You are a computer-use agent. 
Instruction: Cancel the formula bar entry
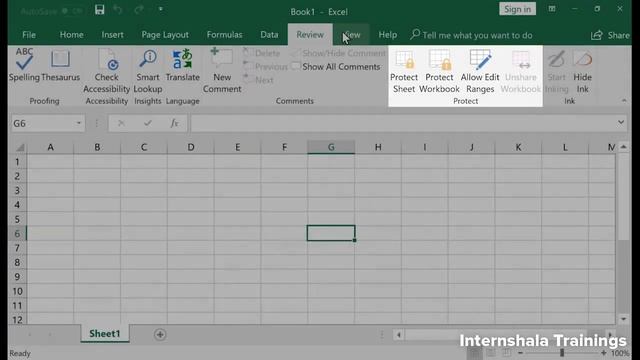pyautogui.click(x=121, y=123)
